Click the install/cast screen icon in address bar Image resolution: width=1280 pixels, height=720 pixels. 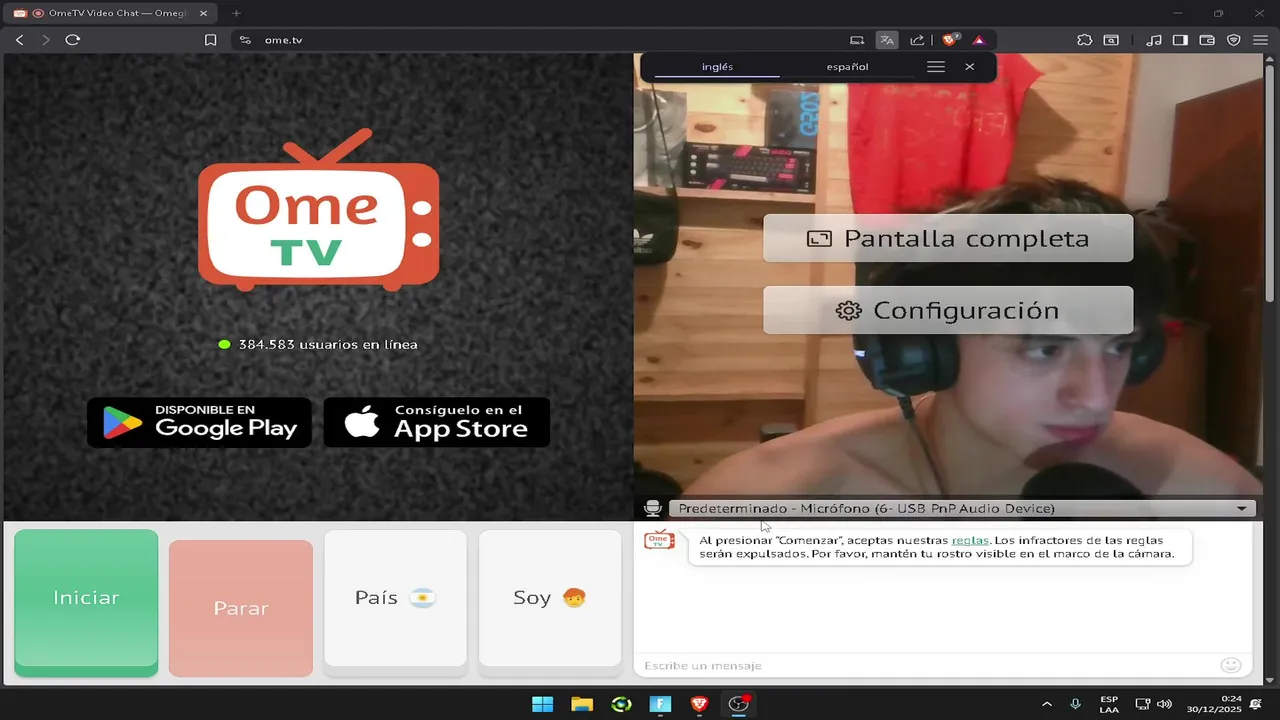(x=857, y=40)
